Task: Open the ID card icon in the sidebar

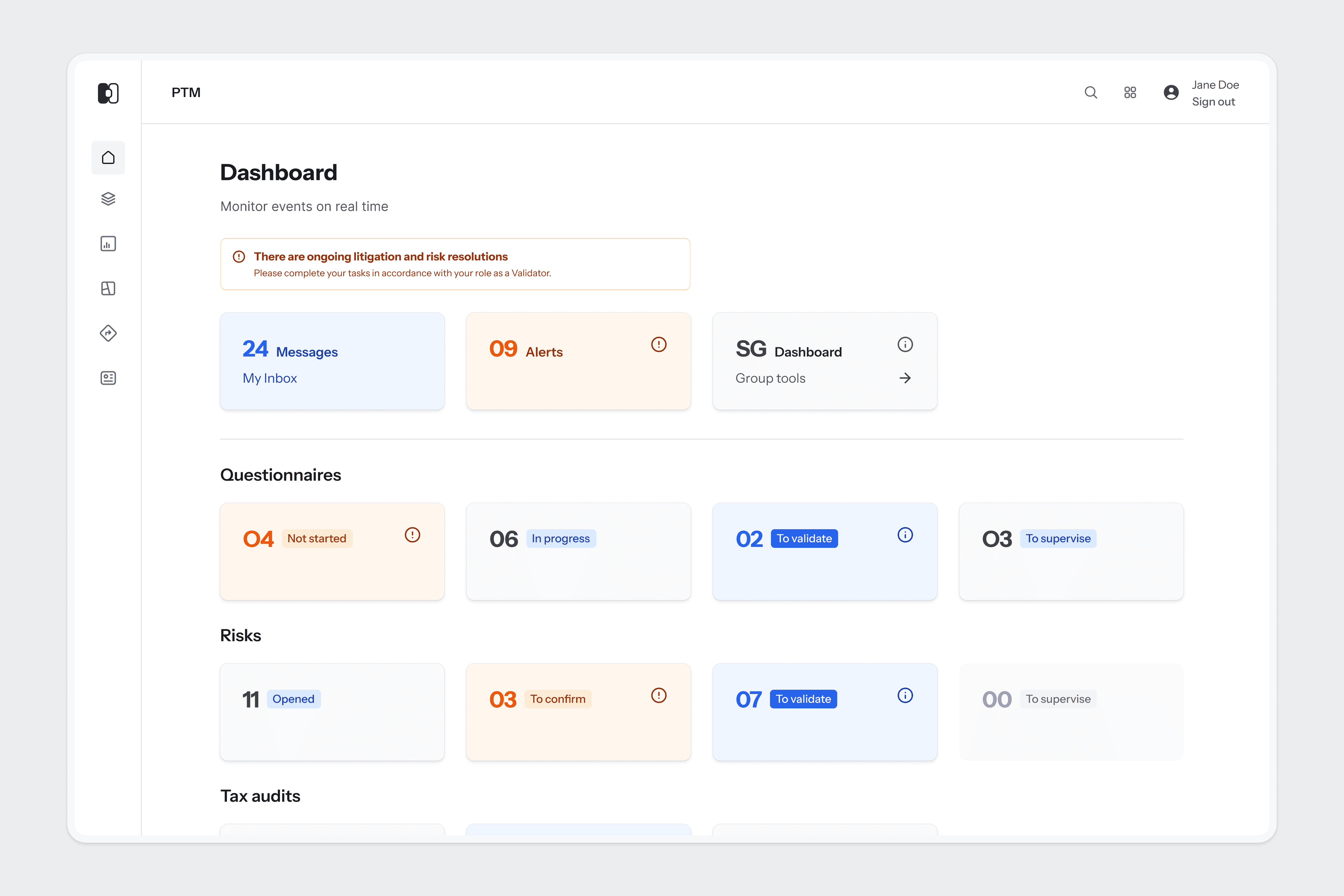Action: [108, 378]
